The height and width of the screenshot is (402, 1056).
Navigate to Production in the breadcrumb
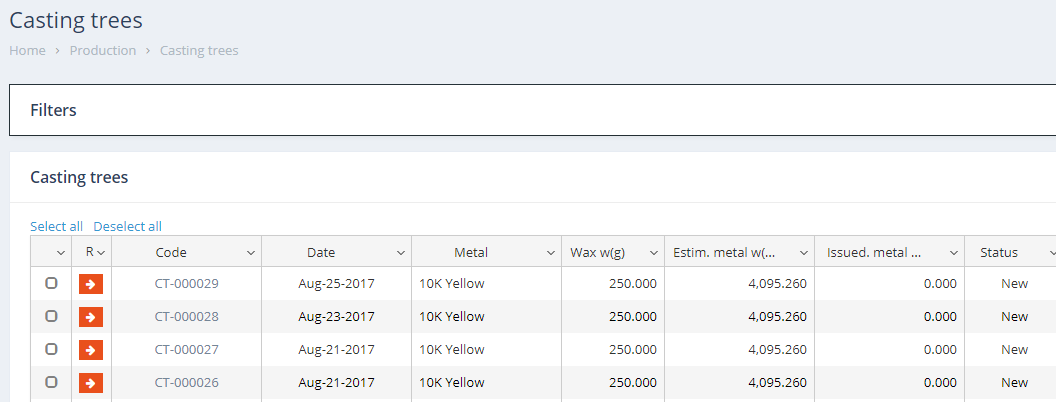pos(102,51)
